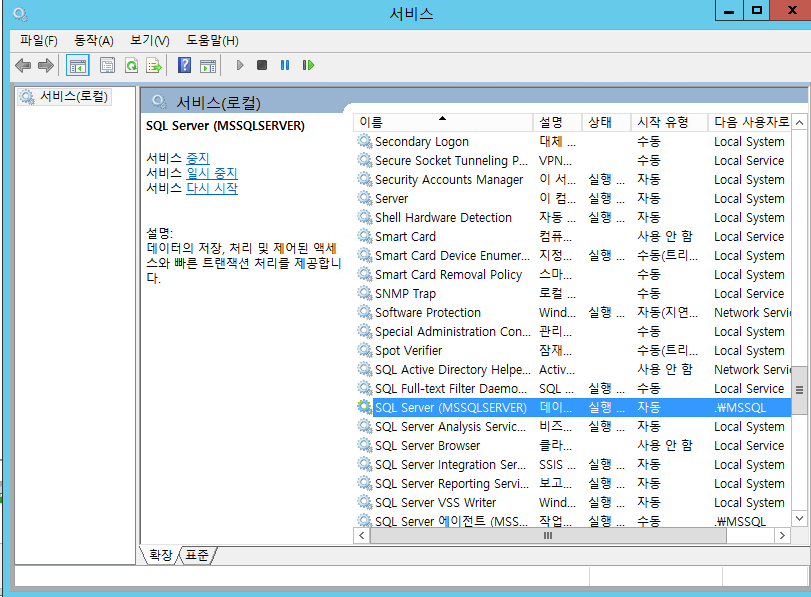Sort by the 설명 column header
Image resolution: width=811 pixels, height=597 pixels.
[x=558, y=123]
